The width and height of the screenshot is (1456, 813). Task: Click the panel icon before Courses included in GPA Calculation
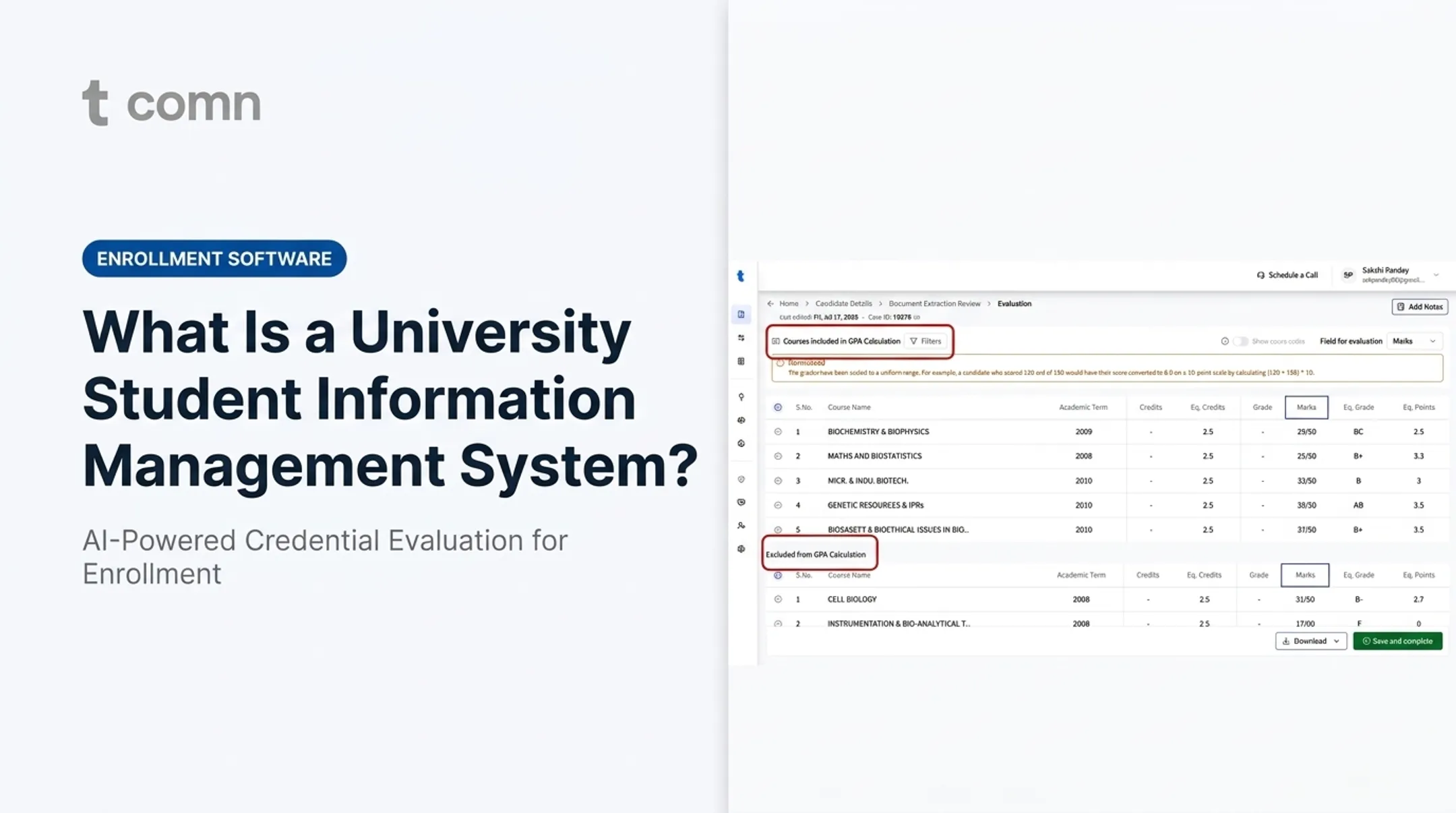point(775,341)
